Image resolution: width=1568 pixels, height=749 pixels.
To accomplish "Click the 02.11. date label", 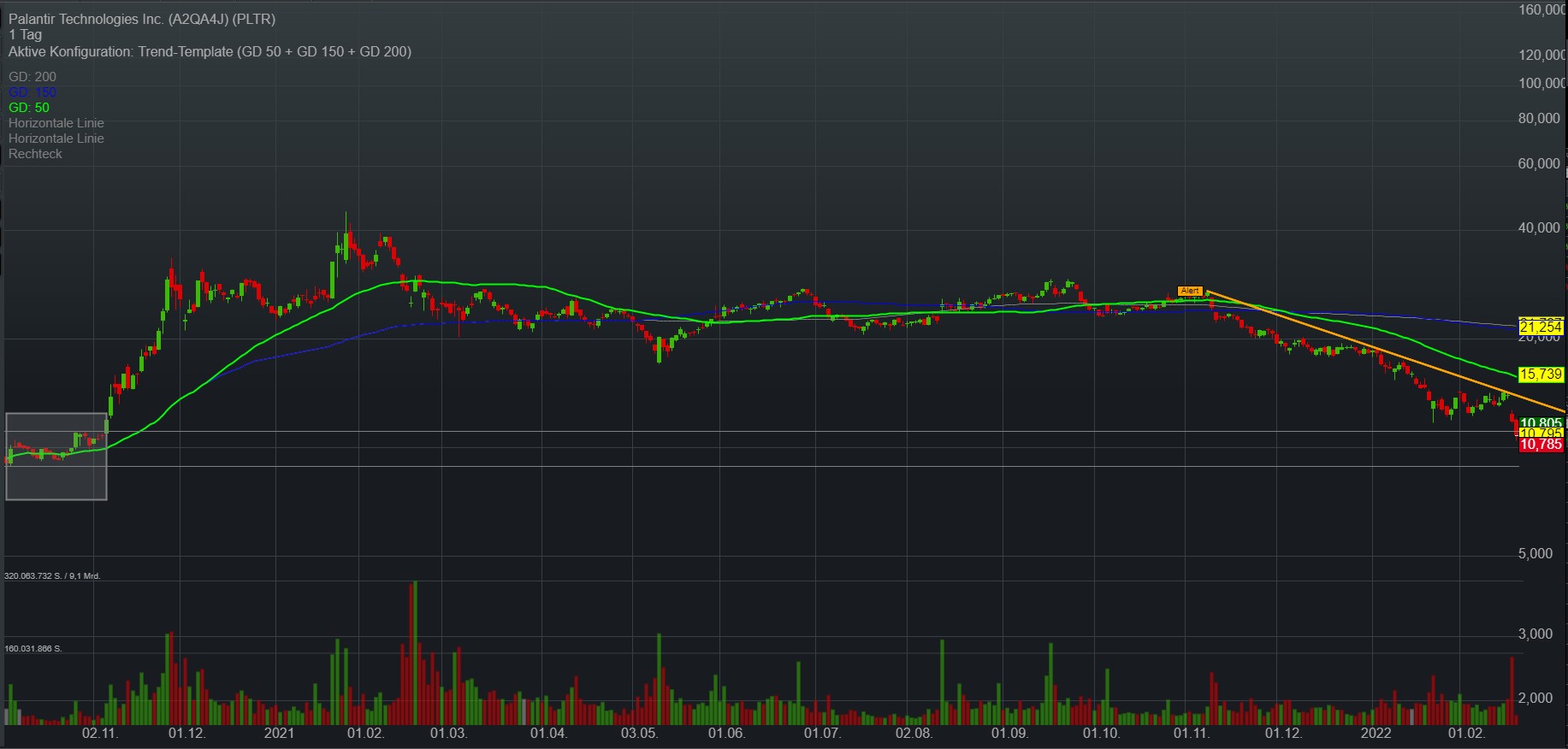I will [100, 734].
